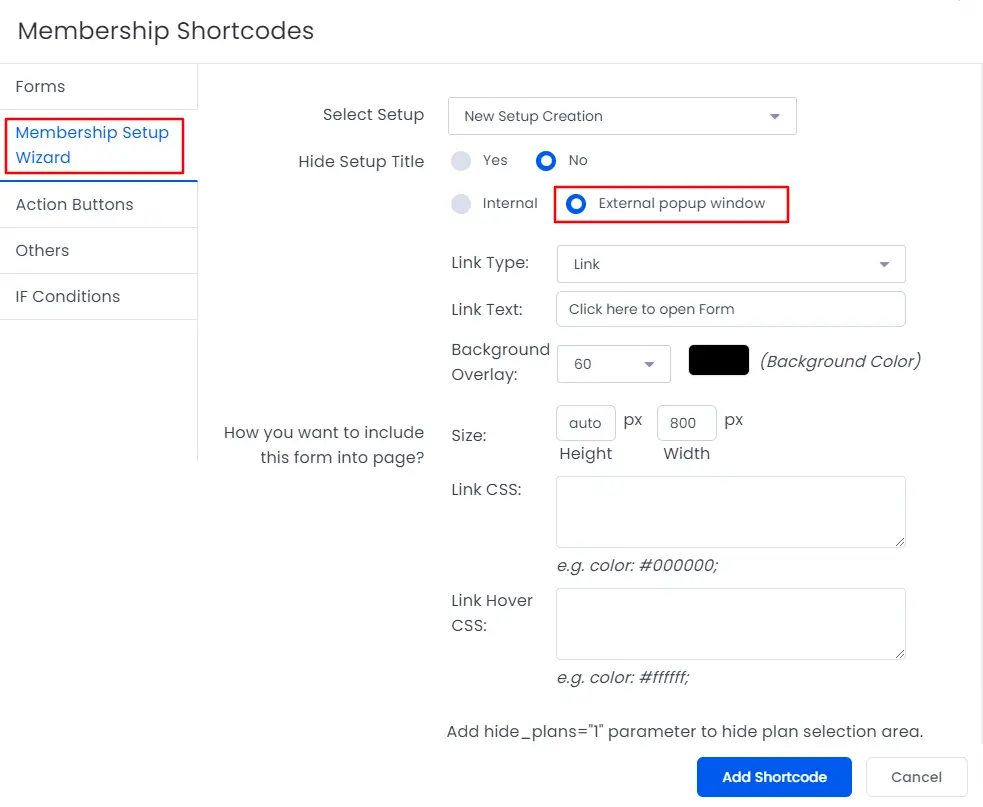983x807 pixels.
Task: Click the Height size field
Action: [586, 423]
